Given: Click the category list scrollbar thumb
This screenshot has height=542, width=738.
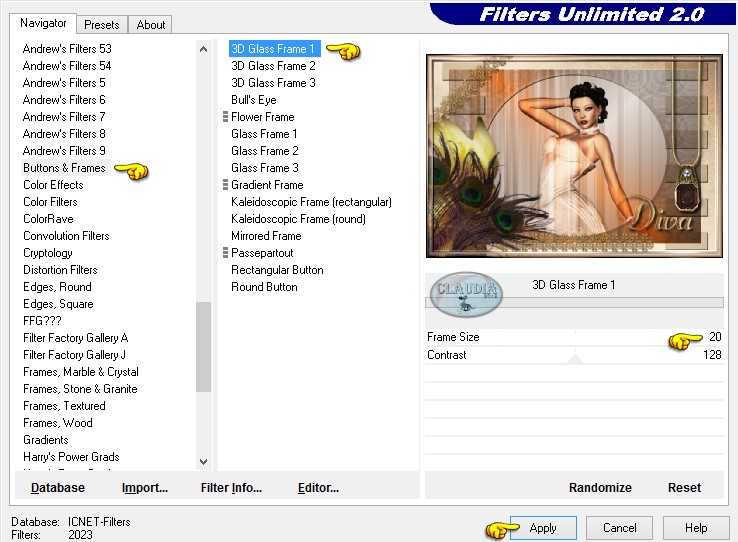Looking at the screenshot, I should (203, 347).
